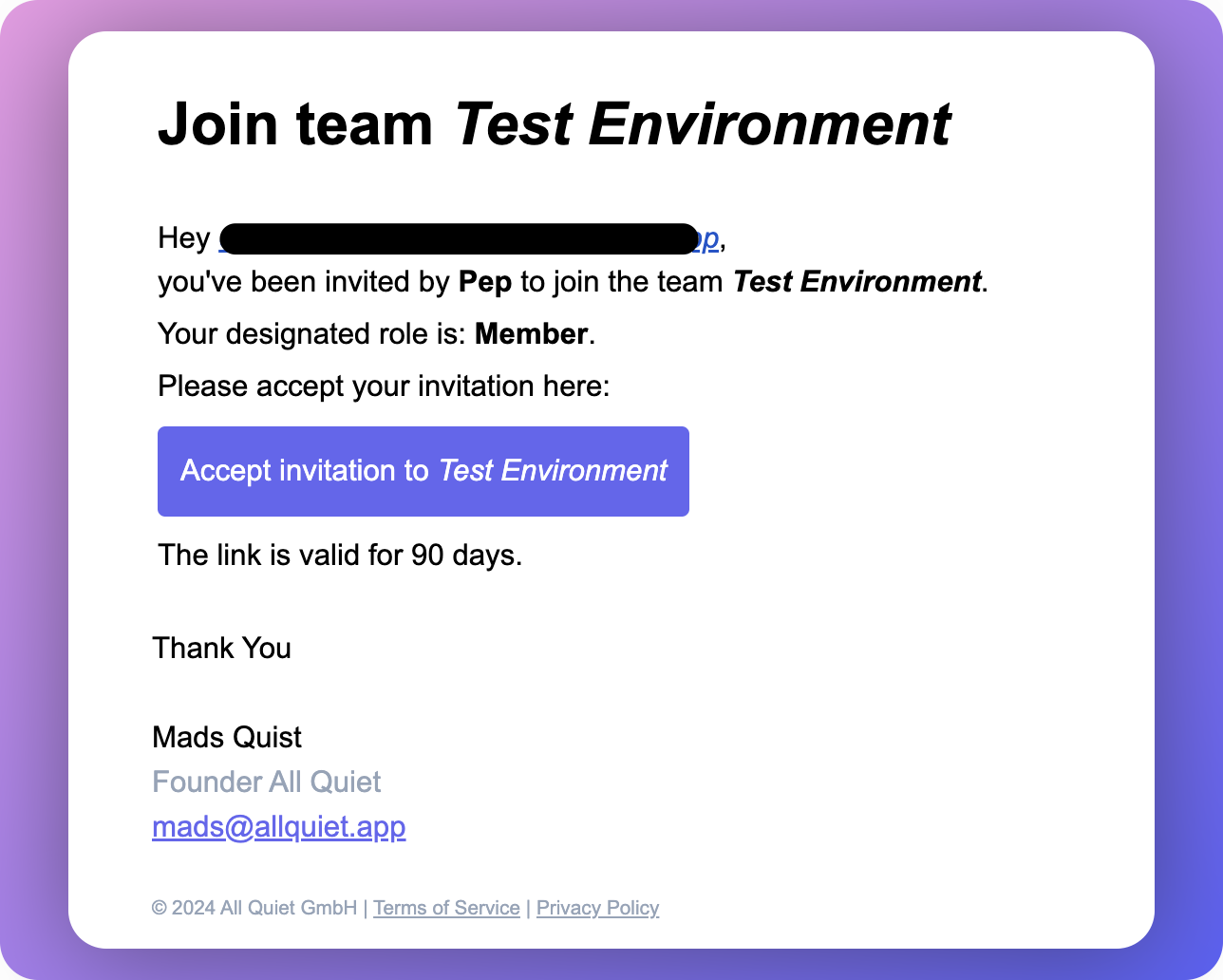This screenshot has height=980, width=1223.
Task: Click the "Thank You" sign-off text
Action: 221,648
